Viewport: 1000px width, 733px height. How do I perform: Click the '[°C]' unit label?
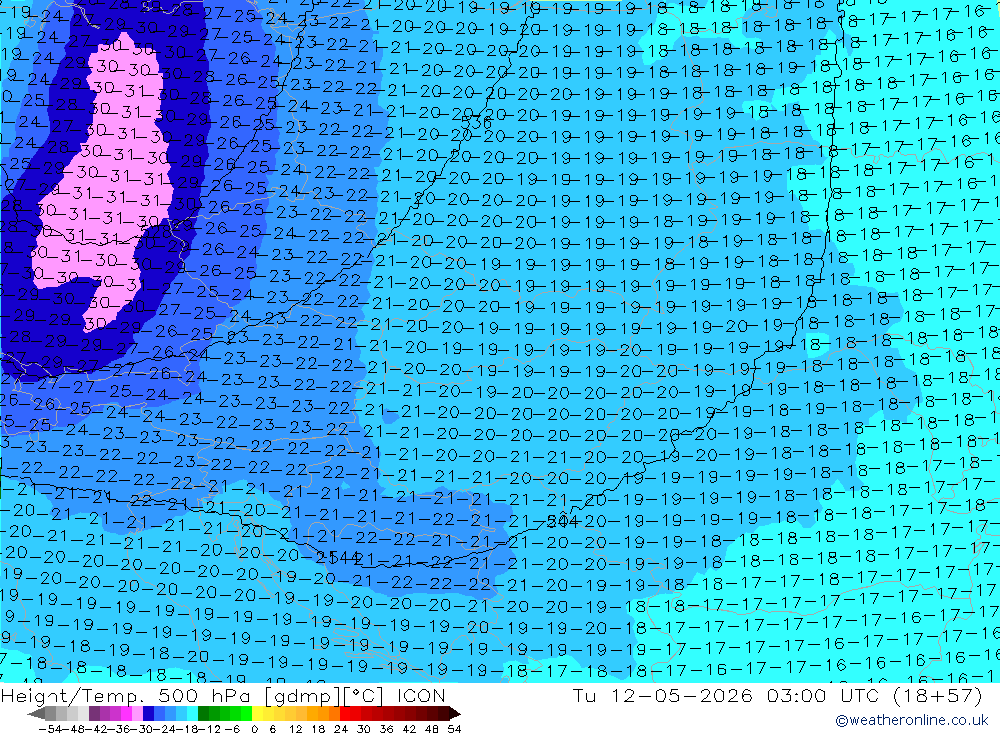tap(365, 696)
